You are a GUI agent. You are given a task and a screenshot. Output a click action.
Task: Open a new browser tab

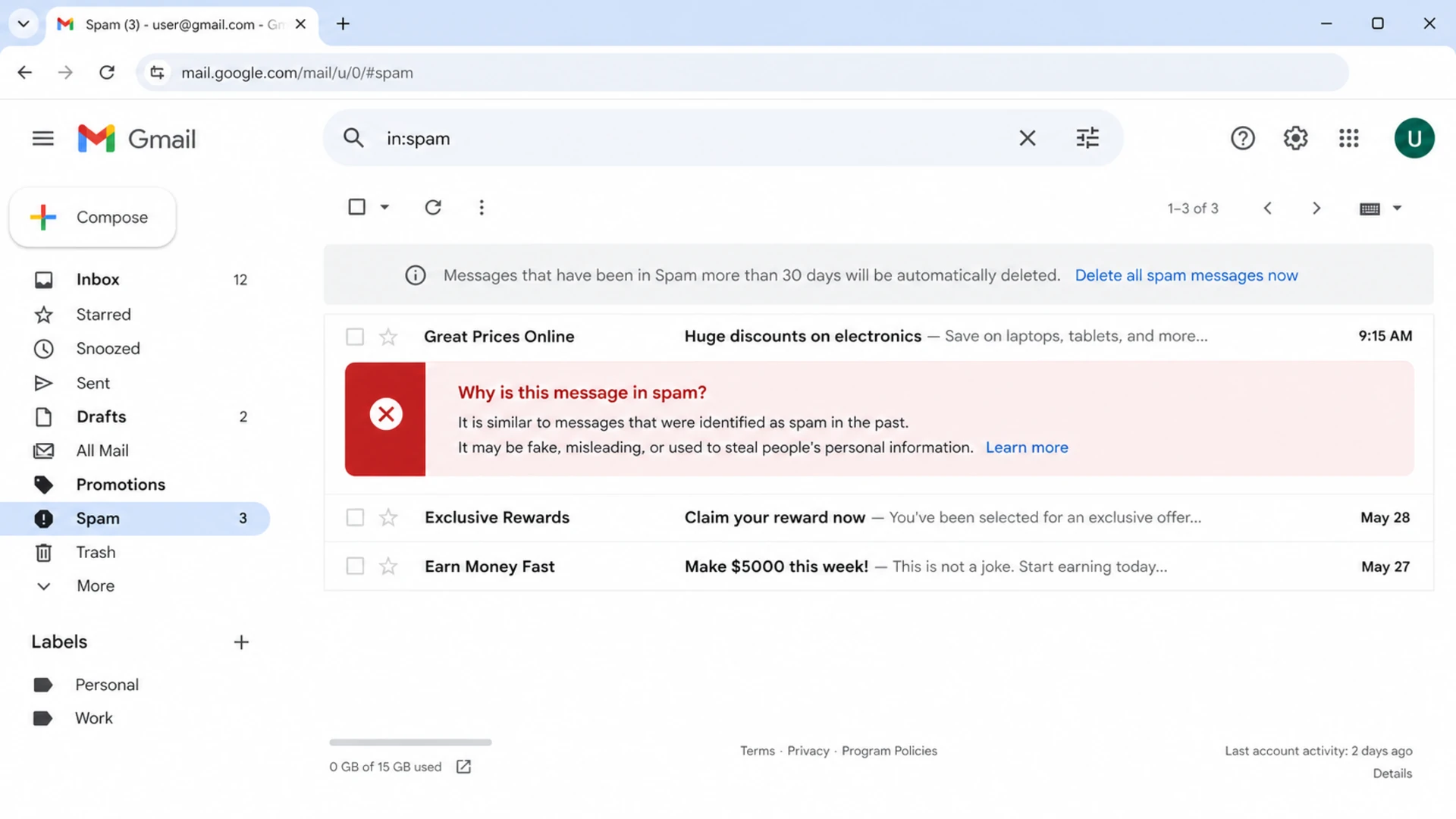(343, 24)
